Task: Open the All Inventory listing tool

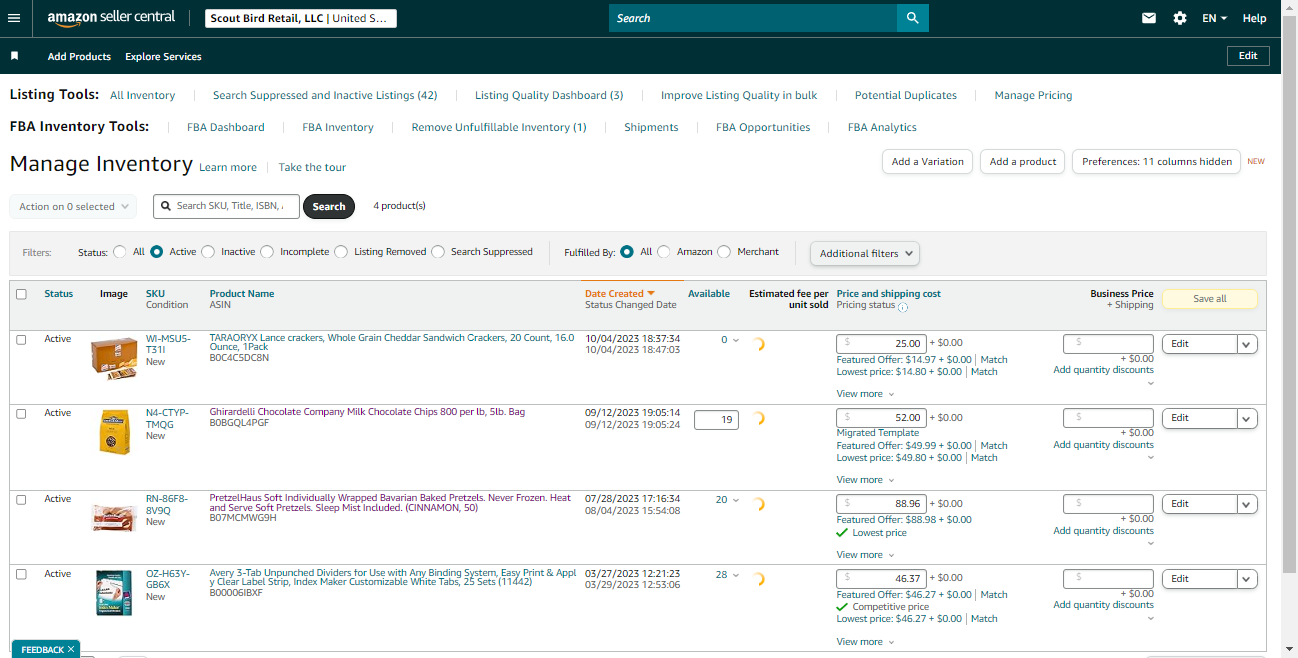Action: (x=142, y=95)
